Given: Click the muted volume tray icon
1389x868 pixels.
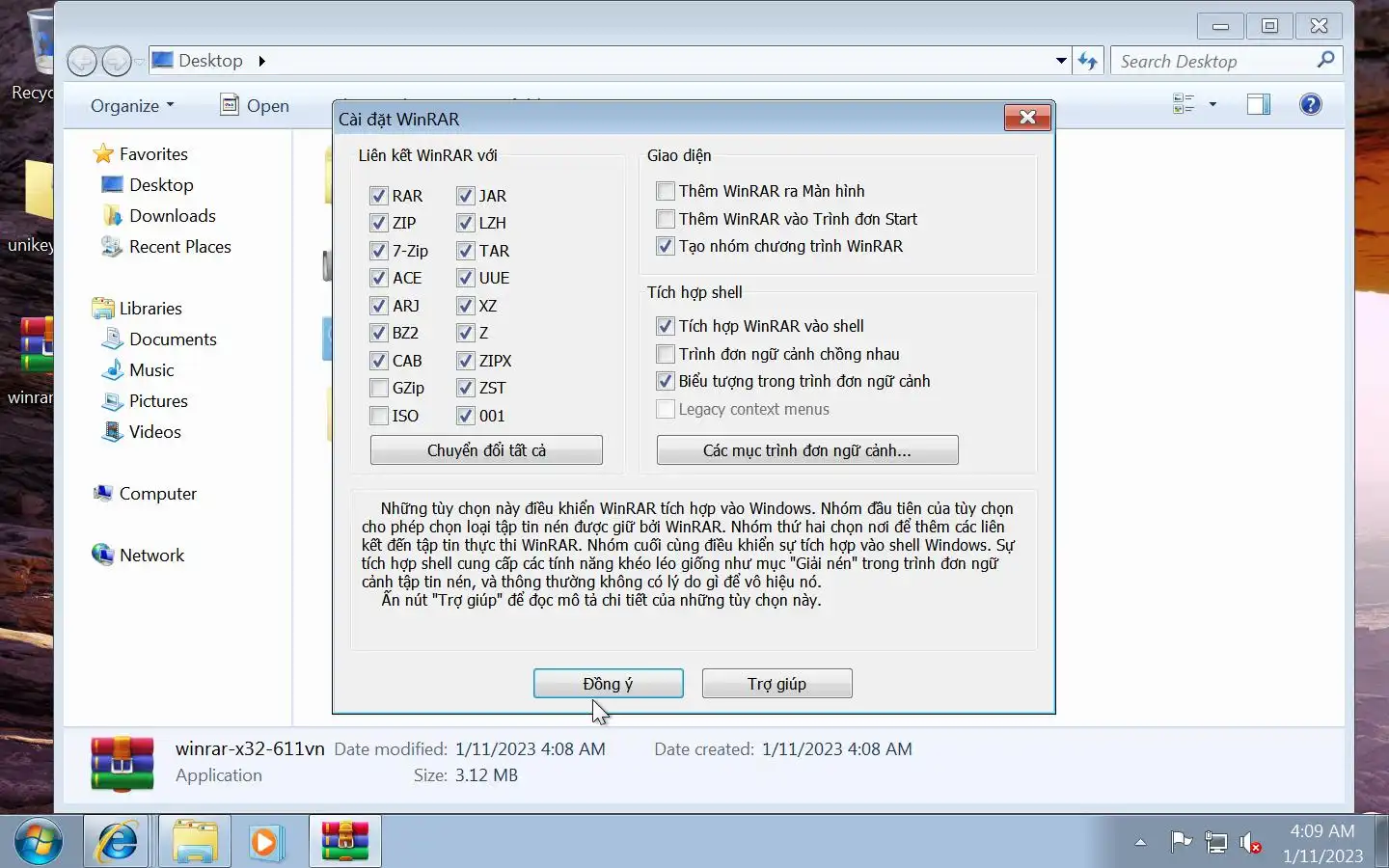Looking at the screenshot, I should pos(1250,843).
